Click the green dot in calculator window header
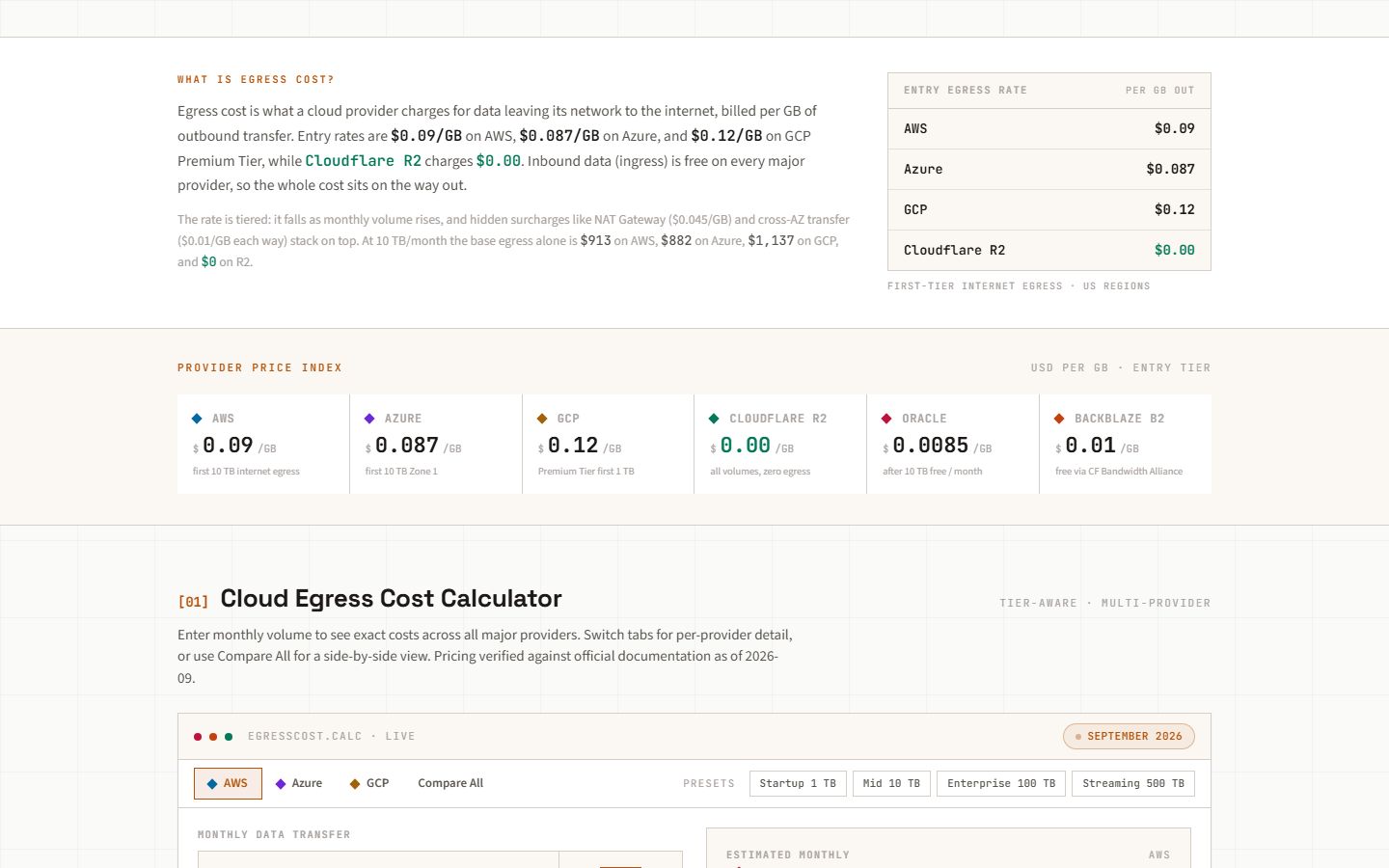Image resolution: width=1389 pixels, height=868 pixels. [229, 737]
